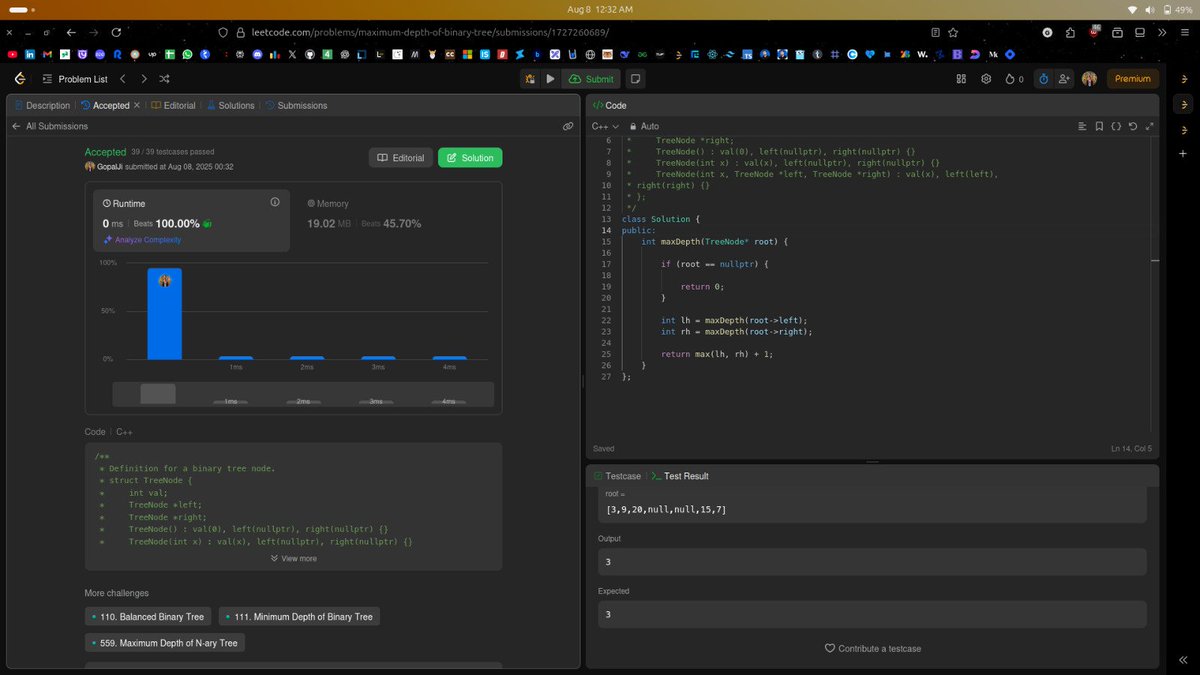Image resolution: width=1200 pixels, height=675 pixels.
Task: Copy submission link icon
Action: click(x=568, y=126)
